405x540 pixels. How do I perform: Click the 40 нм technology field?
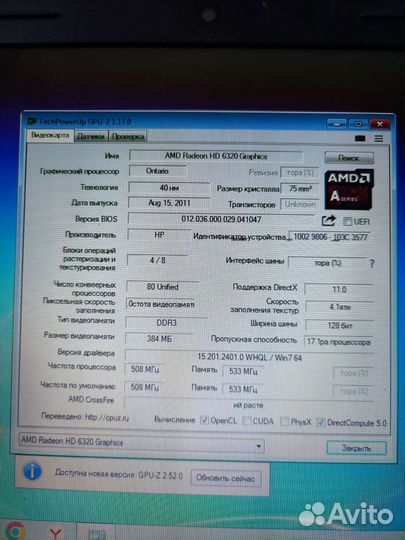coord(169,188)
